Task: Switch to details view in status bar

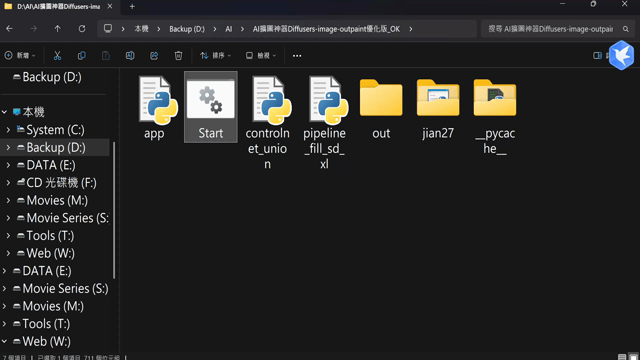Action: (x=622, y=357)
